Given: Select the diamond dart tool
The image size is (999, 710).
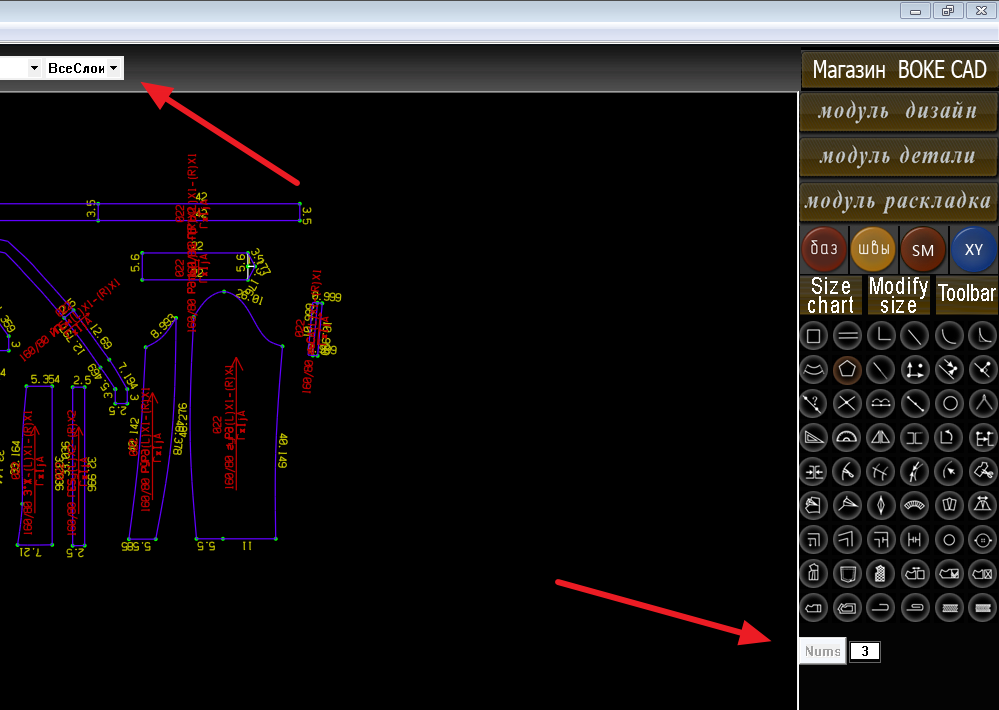Looking at the screenshot, I should tap(882, 506).
